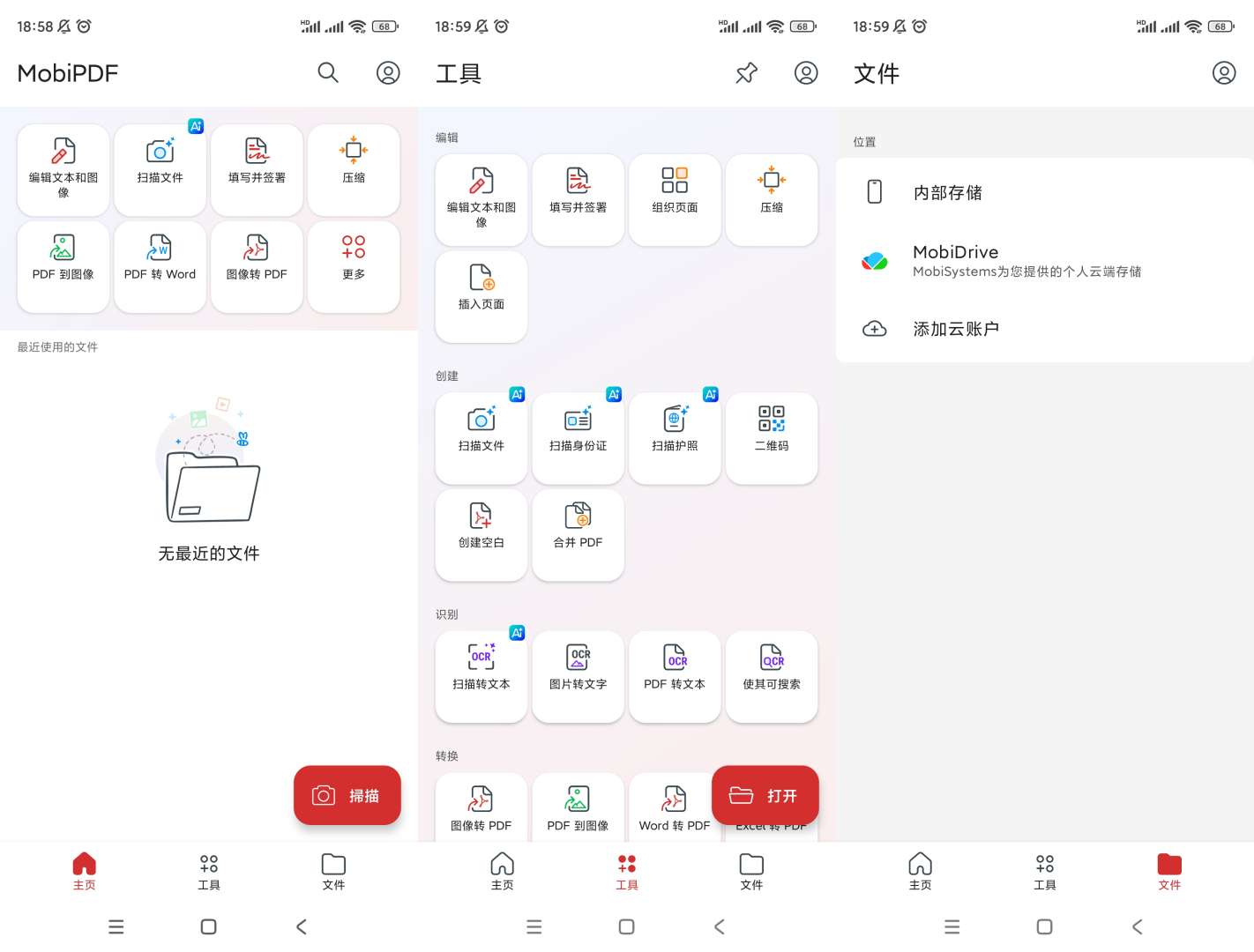
Task: Open 填写并签署 on the home screen
Action: [x=257, y=170]
